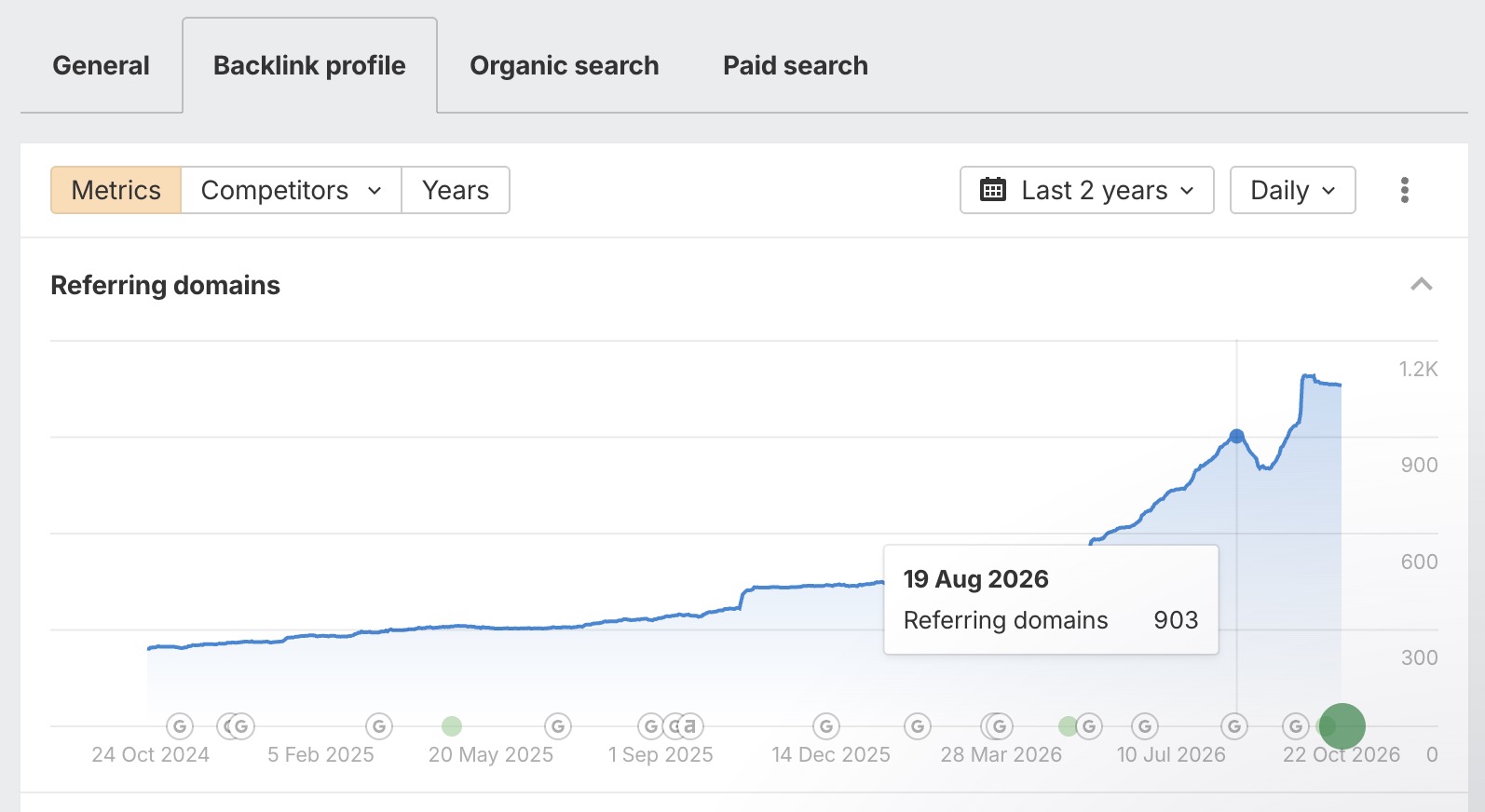
Task: Click the '600' y-axis label
Action: click(x=1419, y=562)
